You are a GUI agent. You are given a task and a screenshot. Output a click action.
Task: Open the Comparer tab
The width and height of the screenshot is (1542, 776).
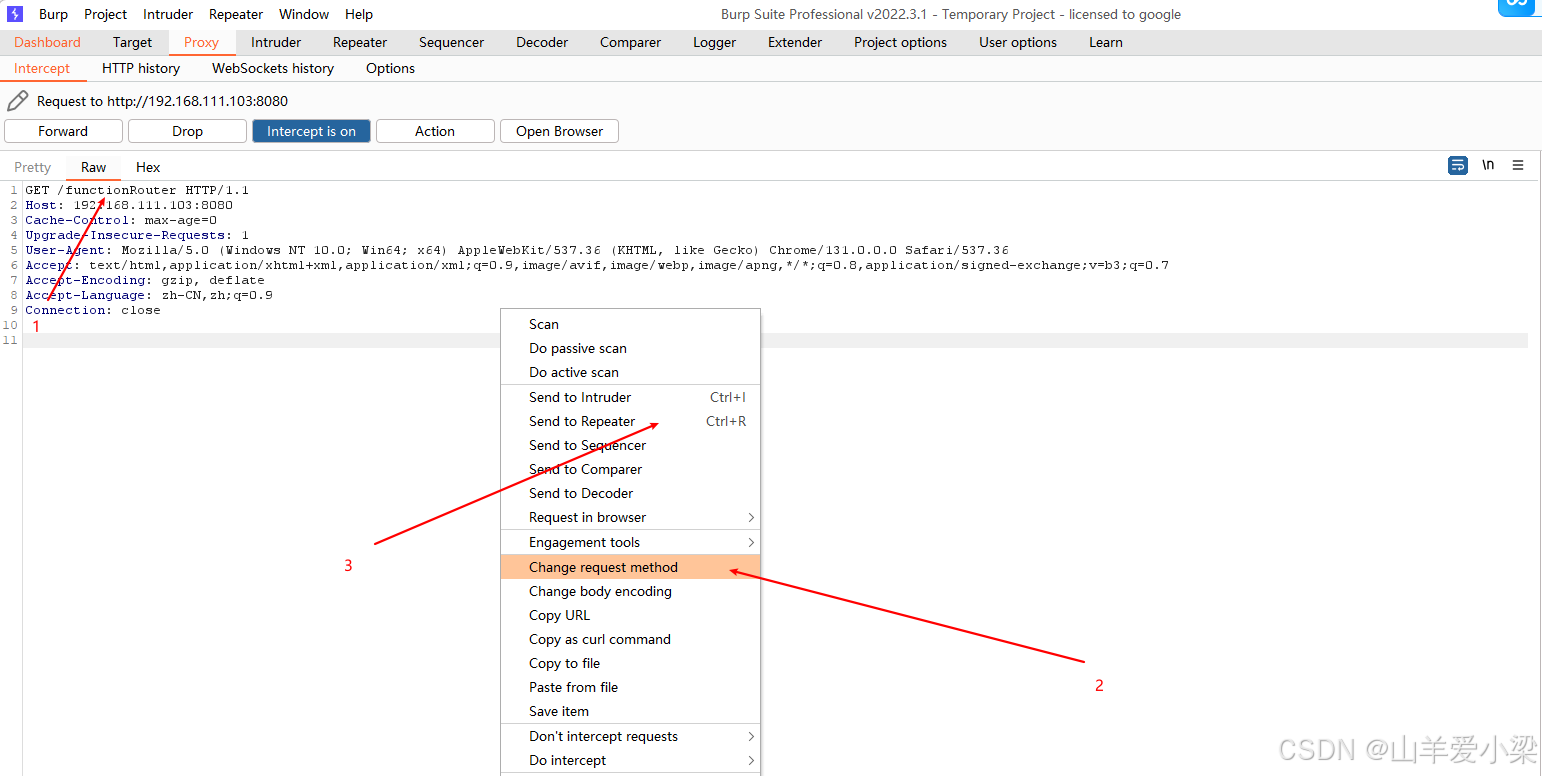tap(630, 42)
